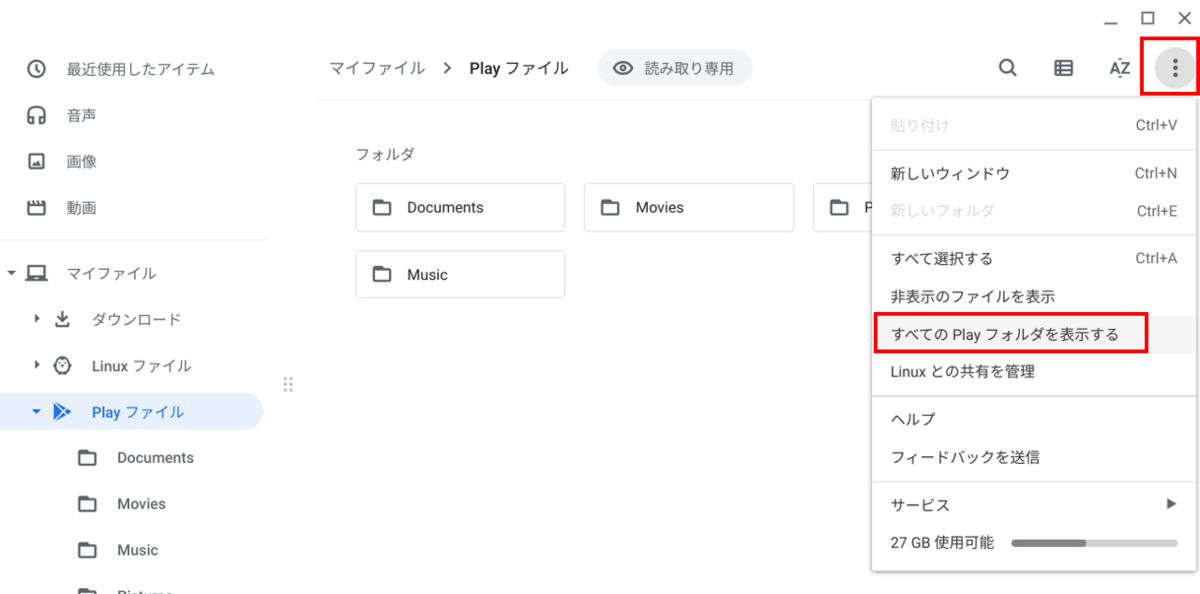This screenshot has width=1200, height=594.
Task: Click the picture icon next to 画像
Action: coord(36,161)
